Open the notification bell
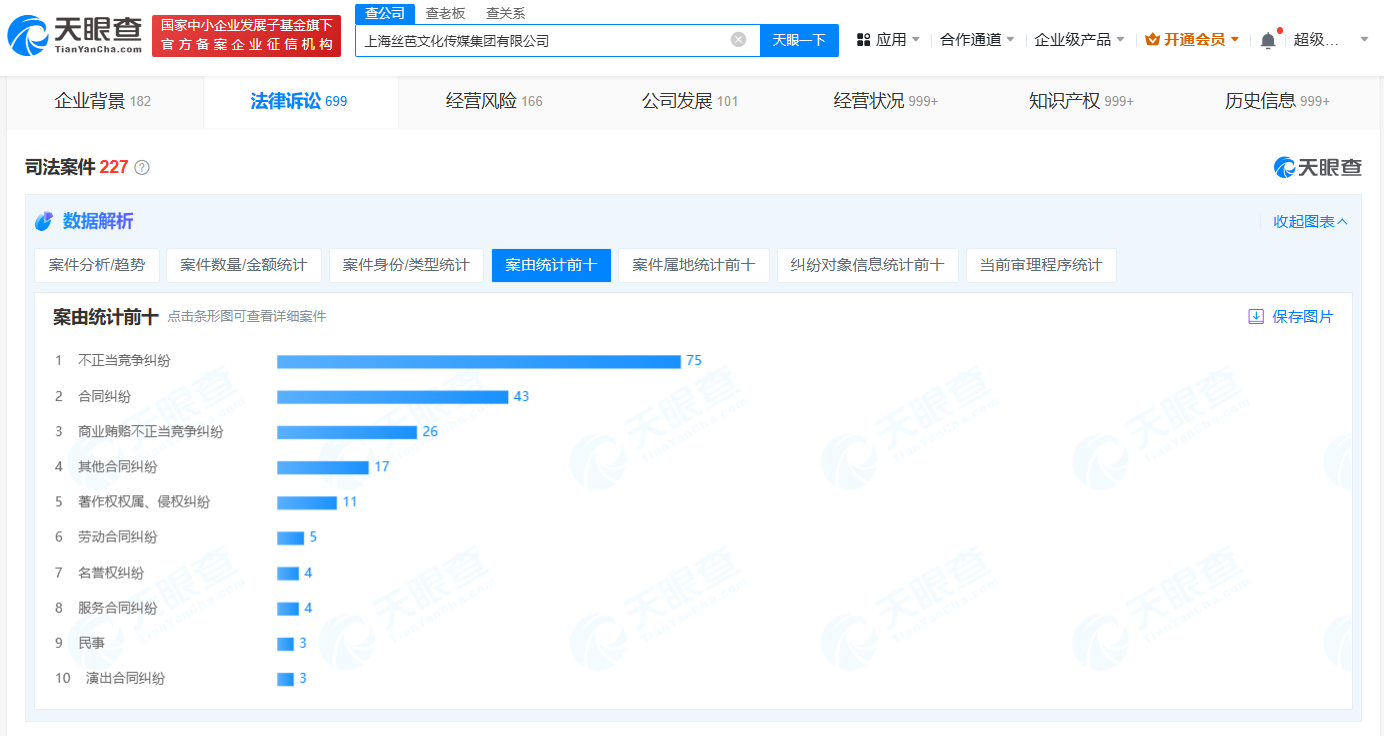Screen dimensions: 1384x736 (1268, 40)
